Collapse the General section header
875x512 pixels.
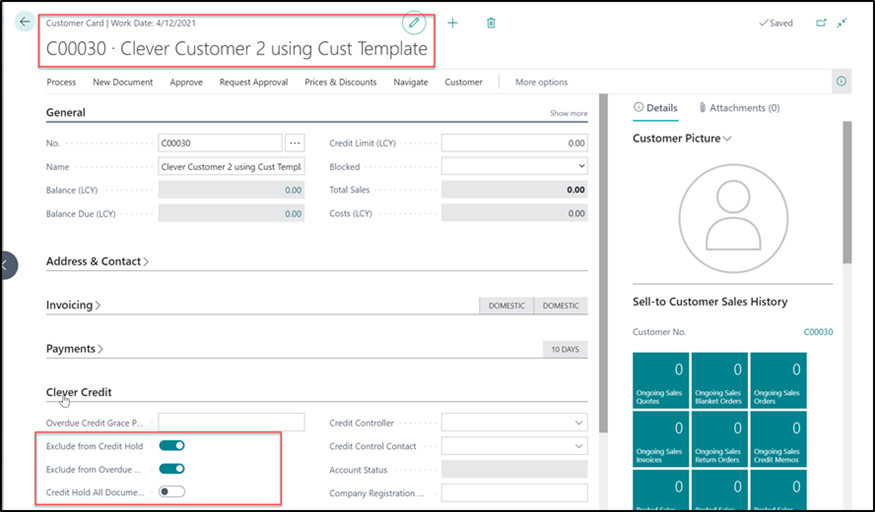click(66, 112)
